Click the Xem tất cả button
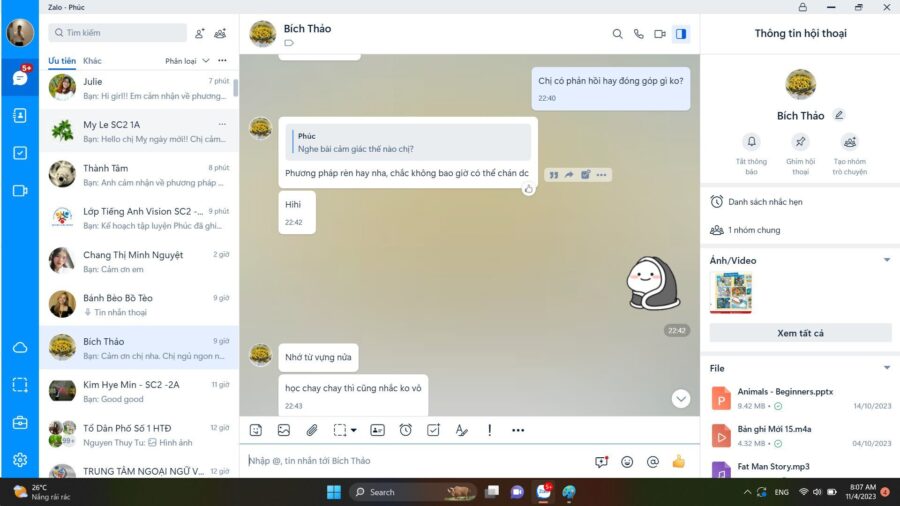 (x=800, y=333)
